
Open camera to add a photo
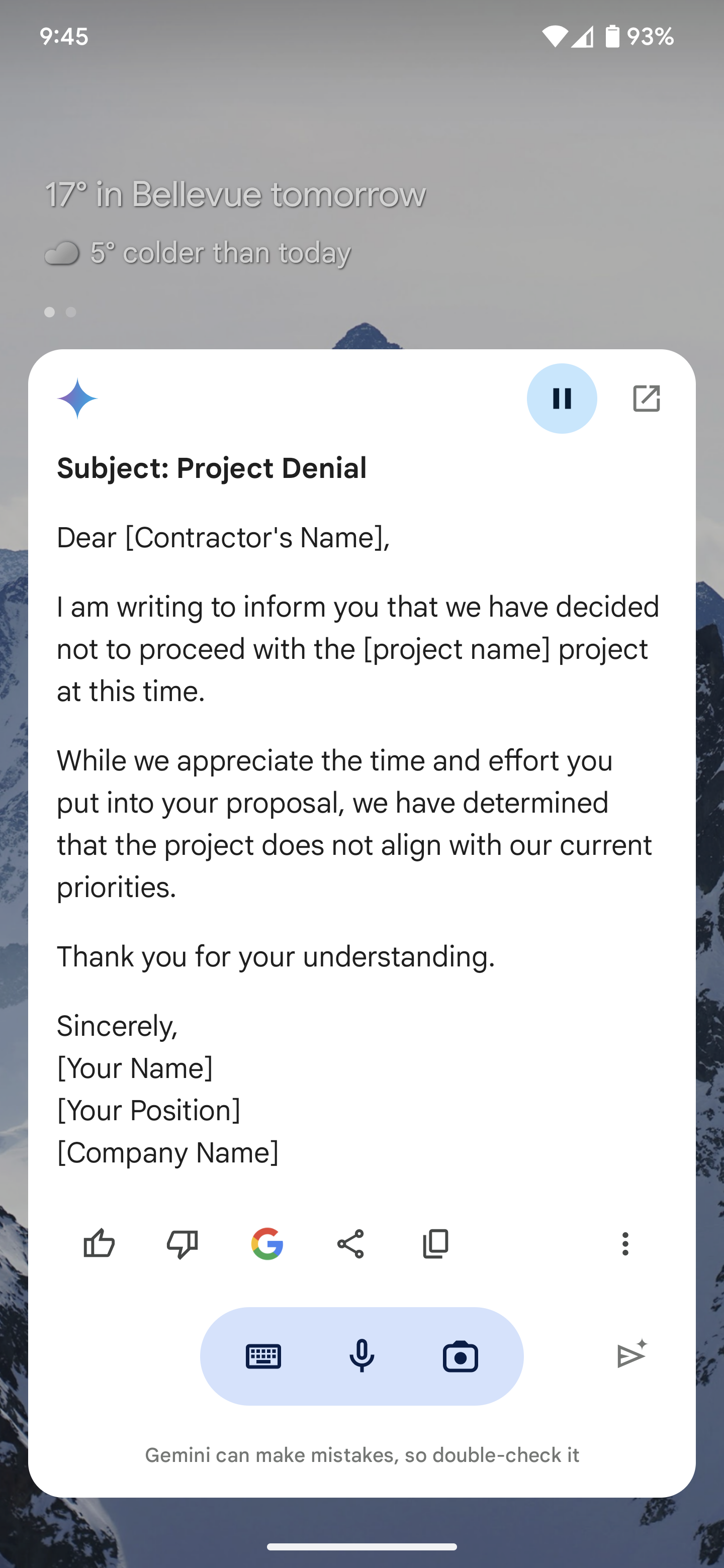461,1356
